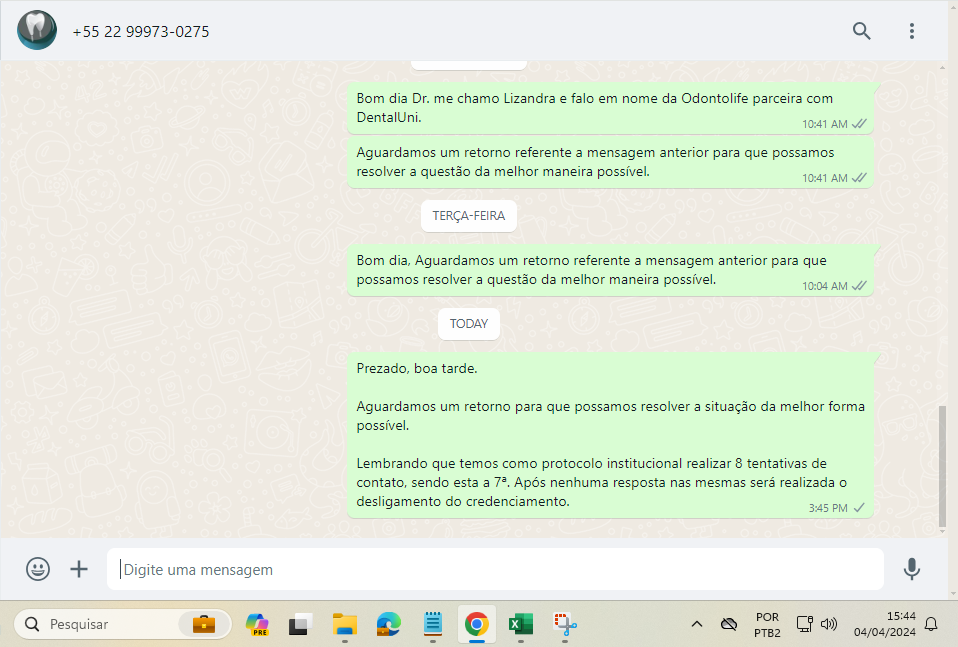The width and height of the screenshot is (958, 647).
Task: Open the volume speaker tray icon
Action: [x=828, y=624]
